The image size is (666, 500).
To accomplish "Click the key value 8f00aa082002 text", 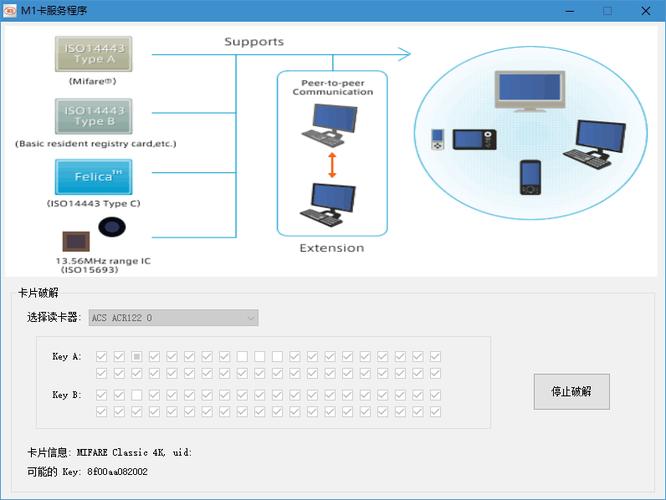I will [x=117, y=471].
